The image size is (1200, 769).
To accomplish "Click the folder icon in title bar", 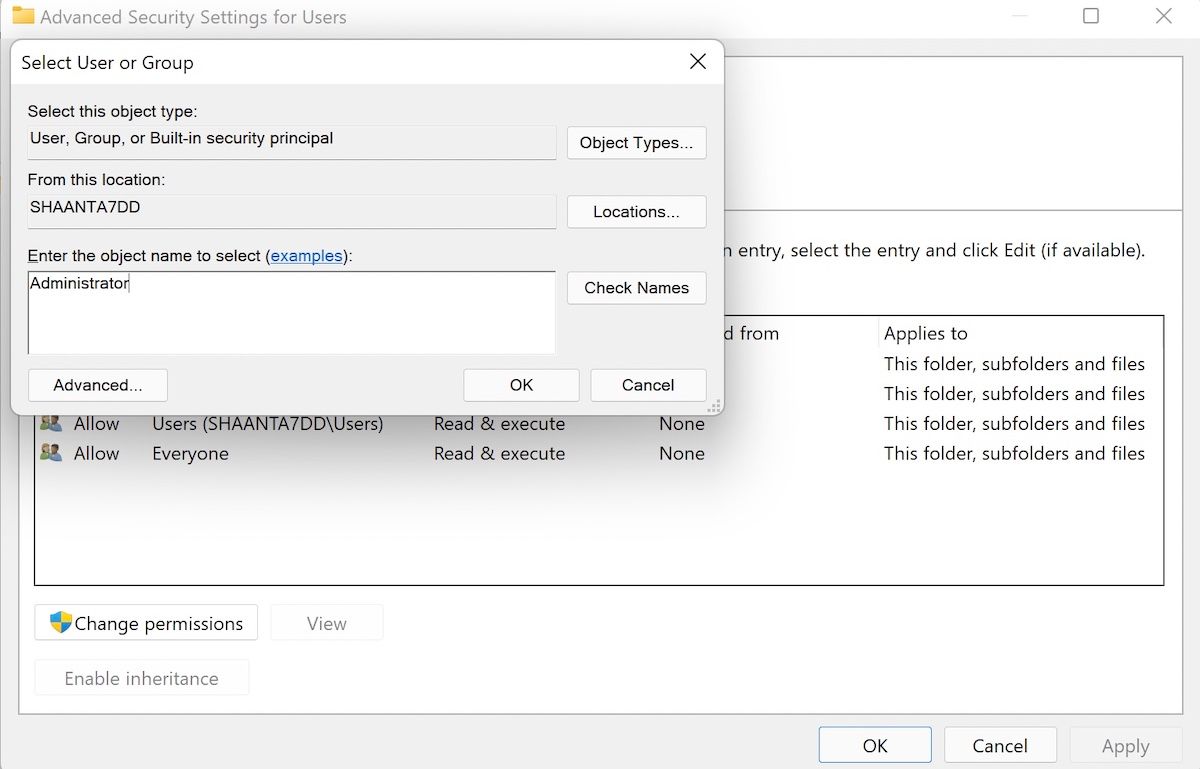I will coord(22,16).
